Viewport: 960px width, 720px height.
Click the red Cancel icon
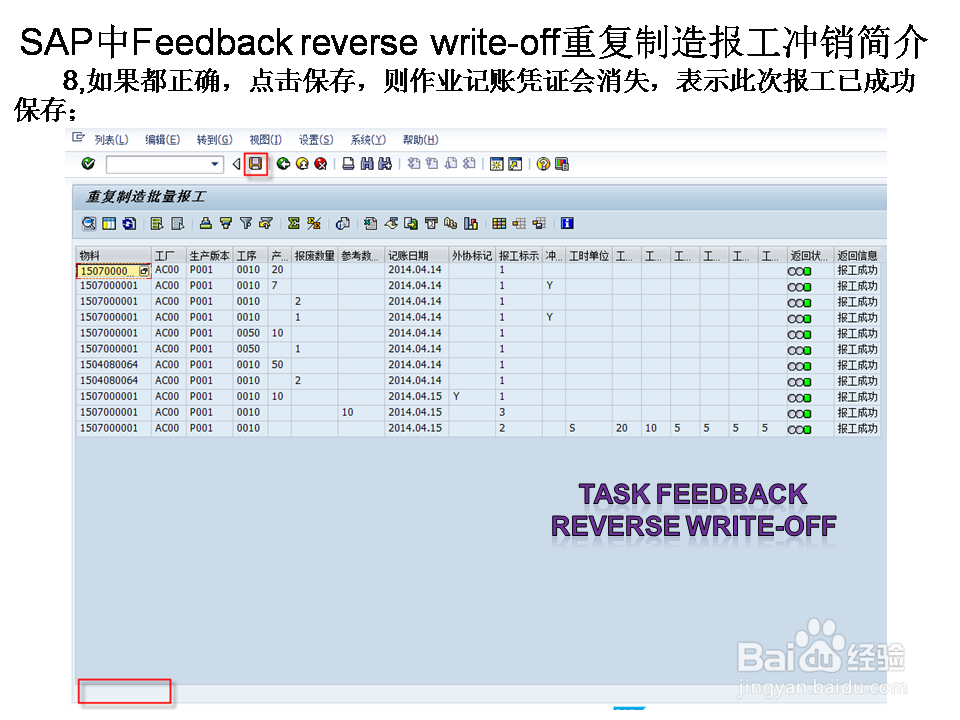320,163
